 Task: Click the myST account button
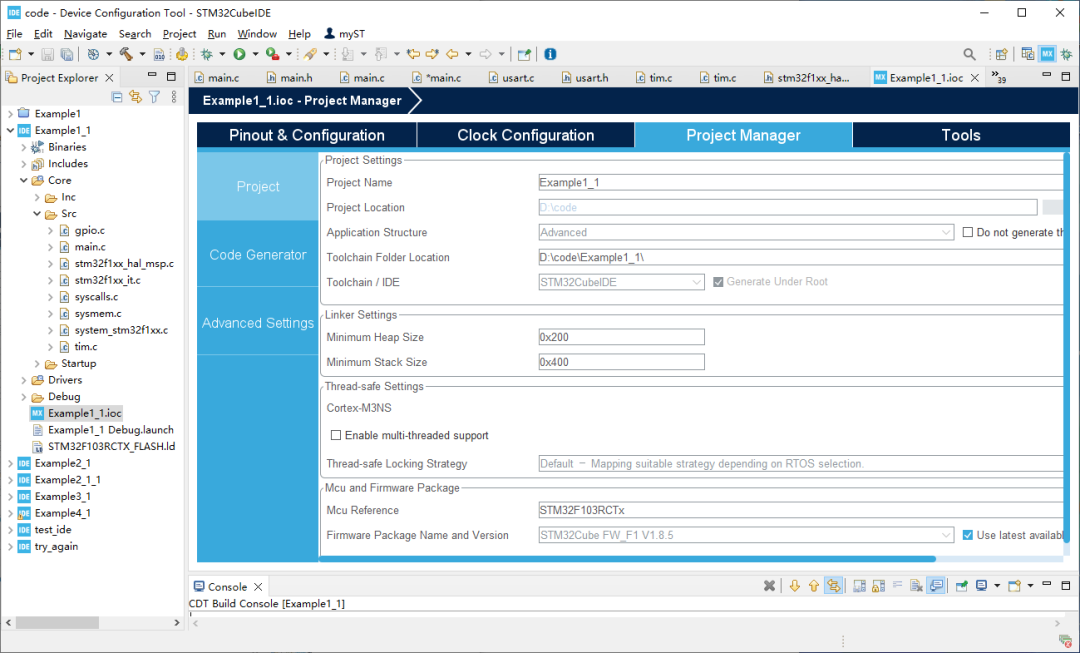(344, 34)
